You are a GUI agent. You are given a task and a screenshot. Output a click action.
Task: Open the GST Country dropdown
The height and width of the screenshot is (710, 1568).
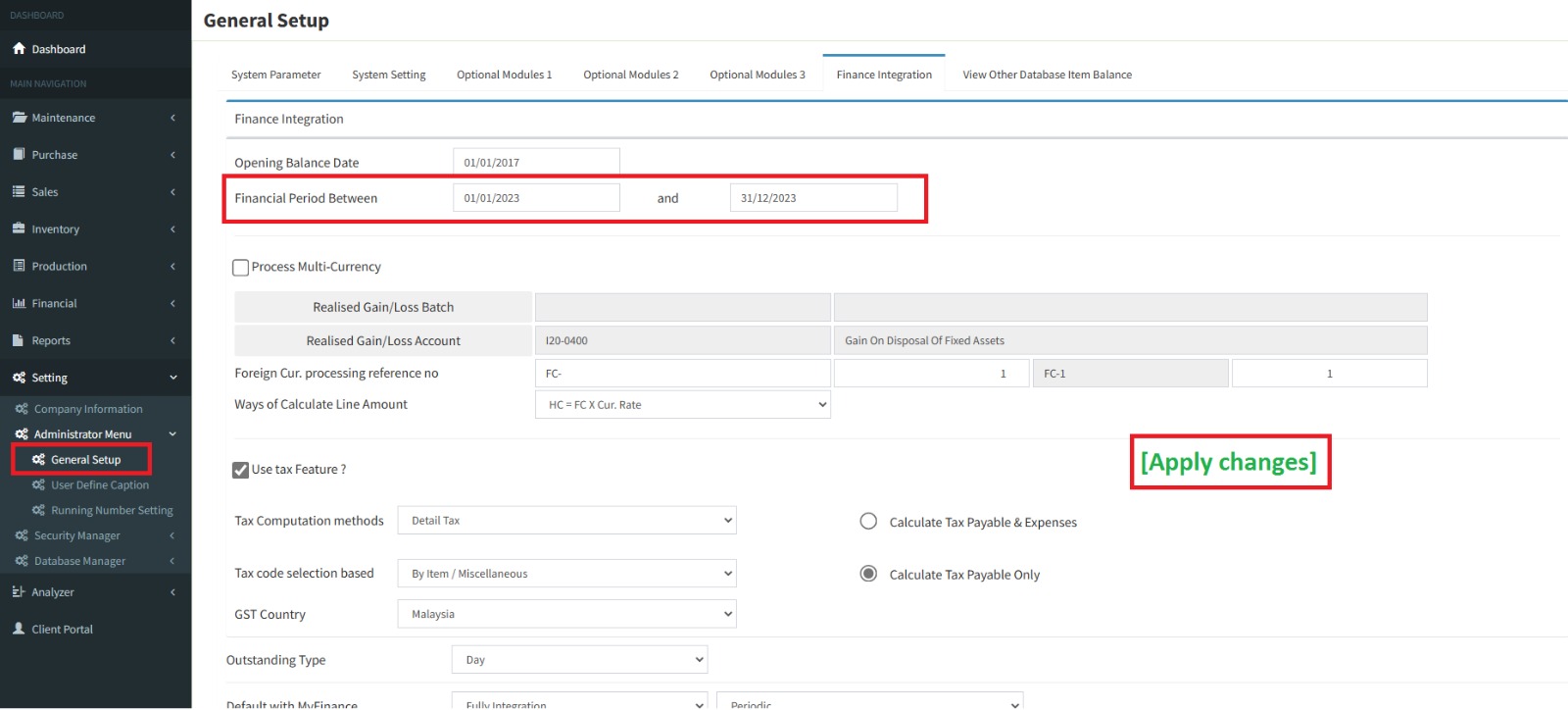tap(566, 615)
